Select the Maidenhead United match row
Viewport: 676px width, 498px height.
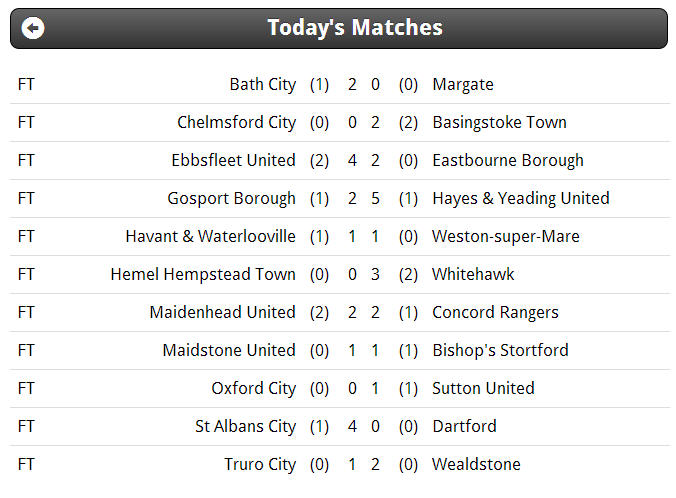(340, 313)
